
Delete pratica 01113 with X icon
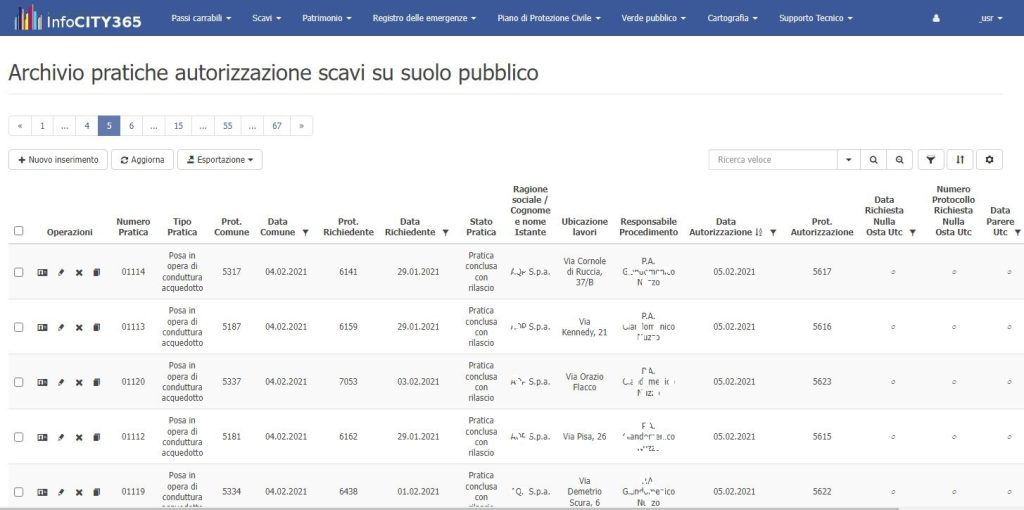79,327
